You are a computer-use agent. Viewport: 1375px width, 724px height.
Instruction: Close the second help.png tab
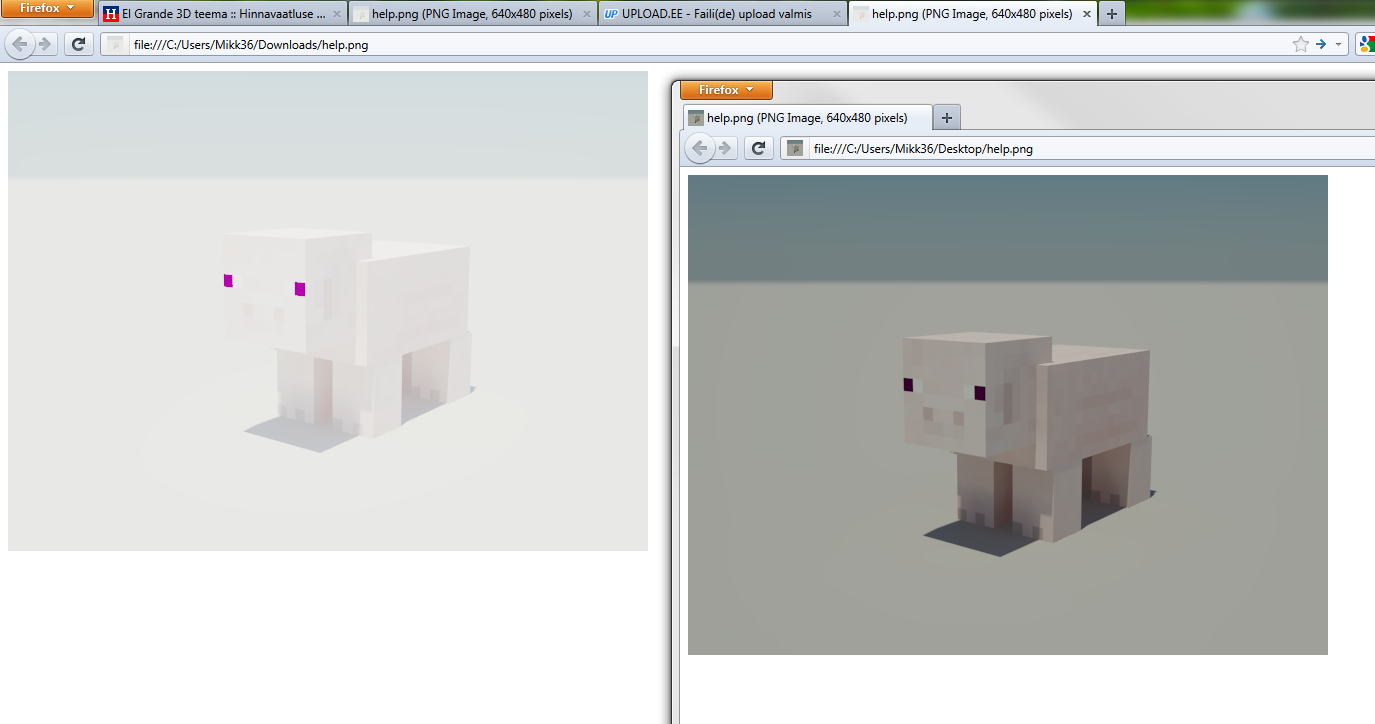587,15
